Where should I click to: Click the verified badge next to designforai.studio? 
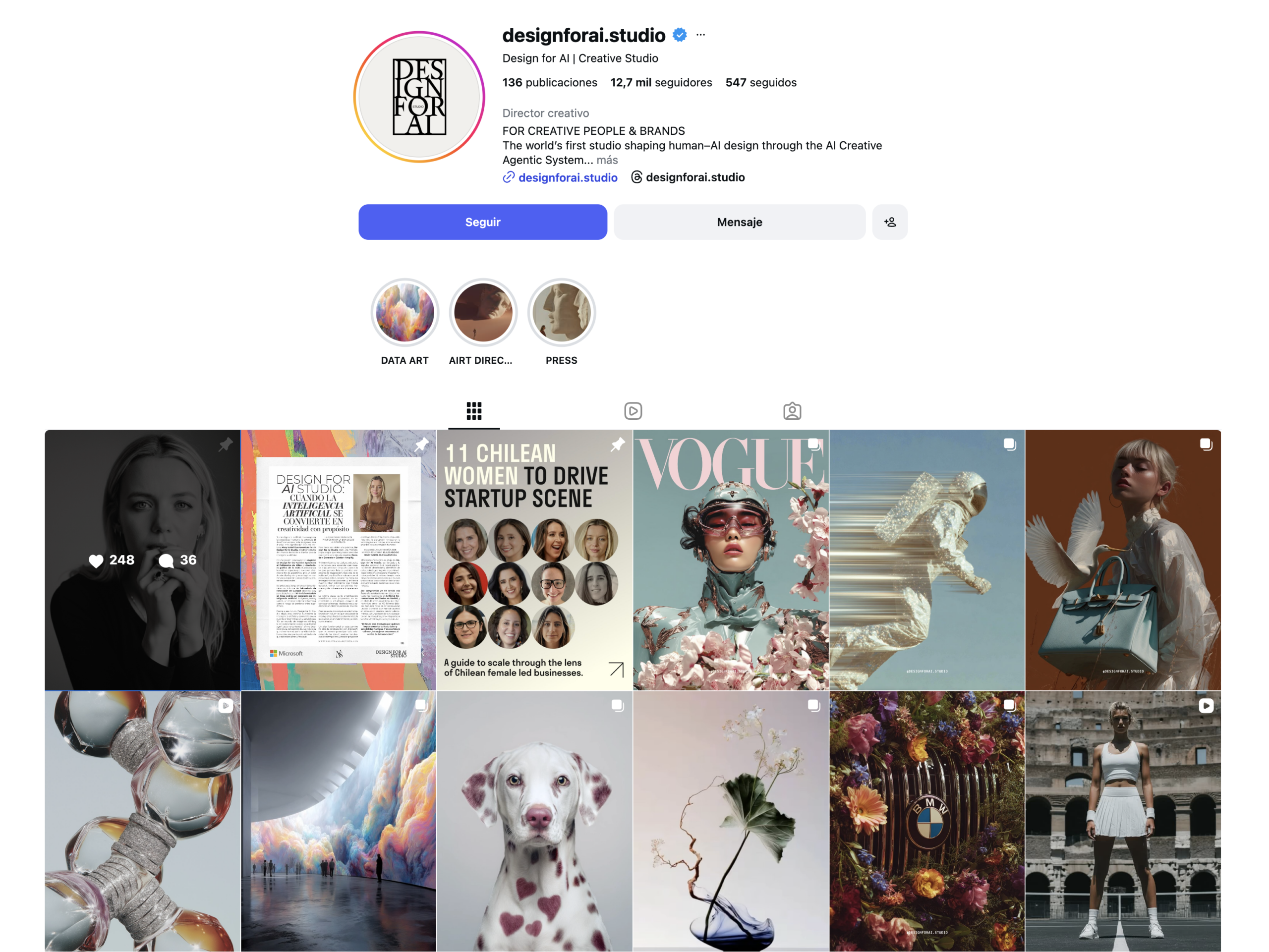tap(680, 35)
